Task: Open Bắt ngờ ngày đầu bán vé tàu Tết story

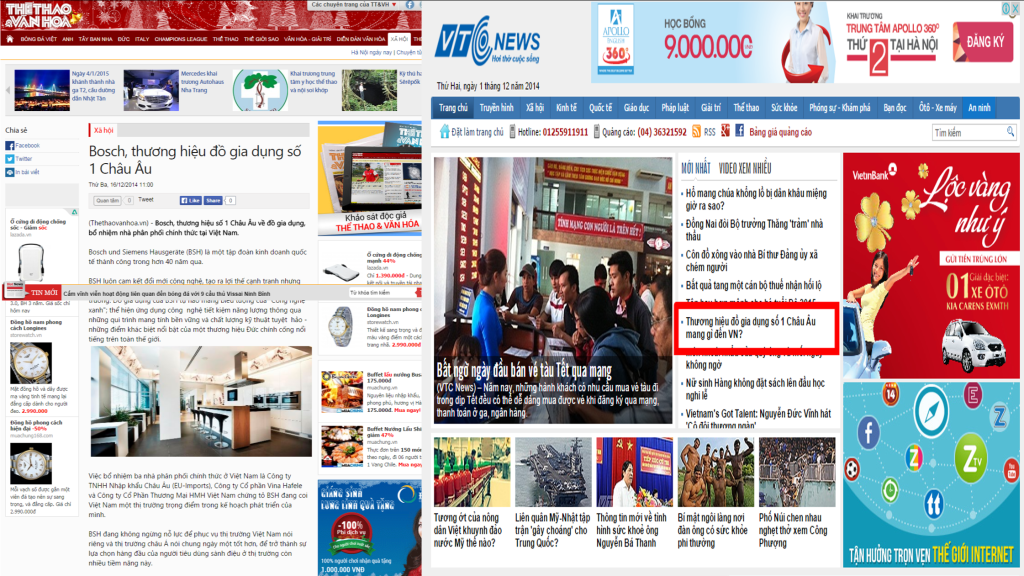Action: click(524, 370)
